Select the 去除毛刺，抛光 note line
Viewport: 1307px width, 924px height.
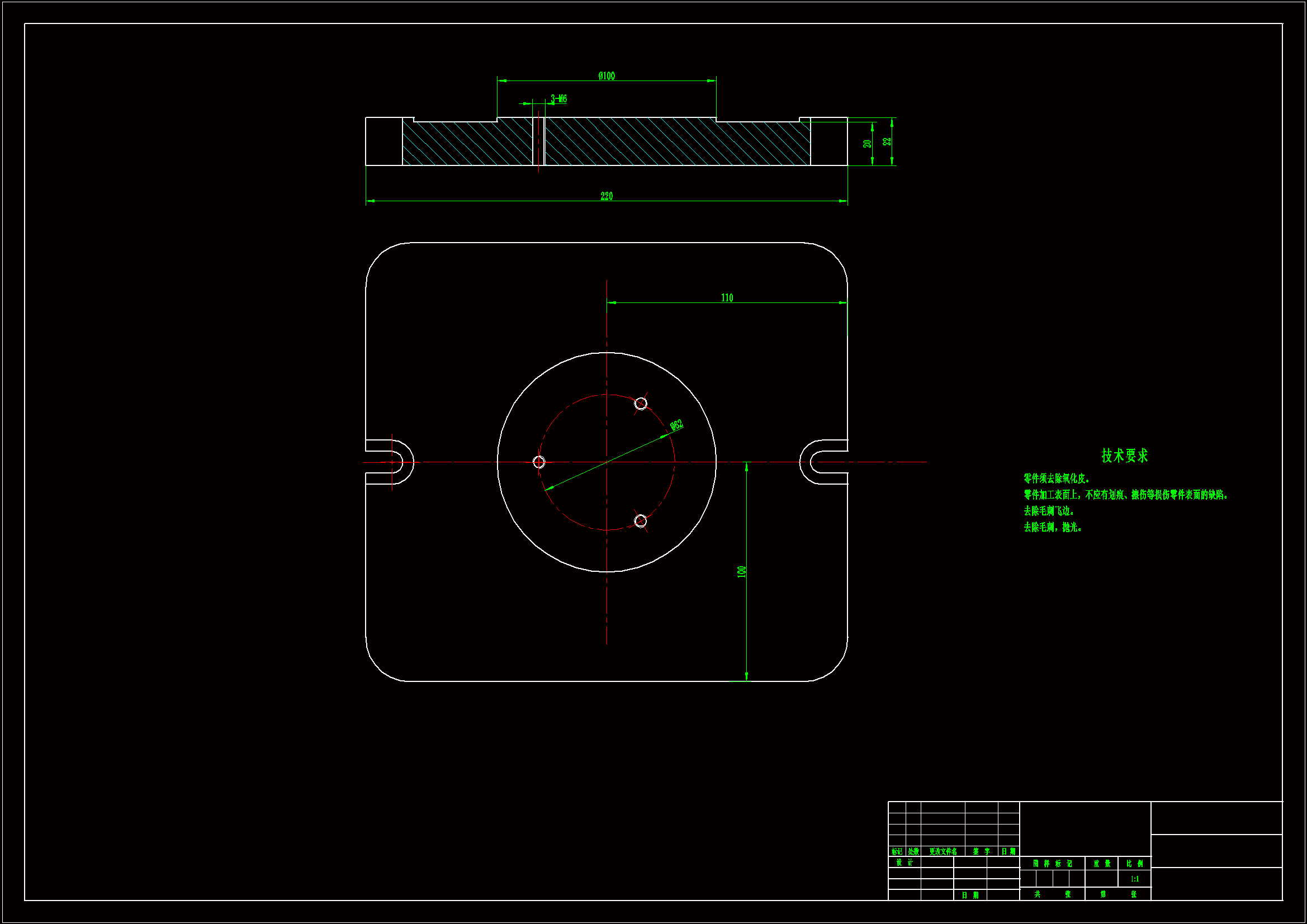1052,528
